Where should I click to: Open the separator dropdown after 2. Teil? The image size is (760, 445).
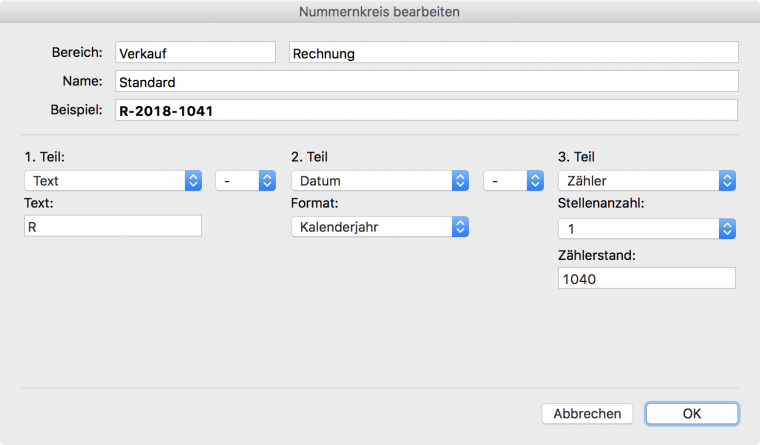point(513,181)
